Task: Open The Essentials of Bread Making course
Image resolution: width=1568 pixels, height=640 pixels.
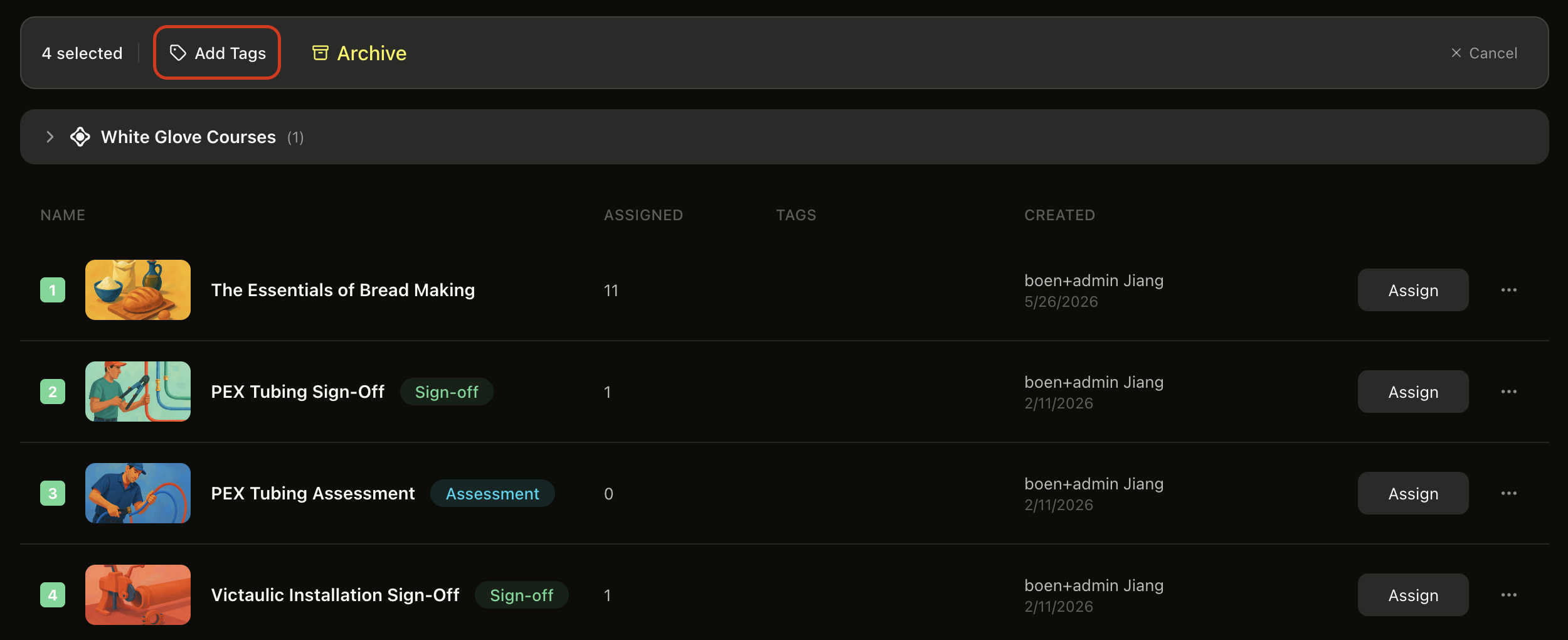Action: (x=343, y=290)
